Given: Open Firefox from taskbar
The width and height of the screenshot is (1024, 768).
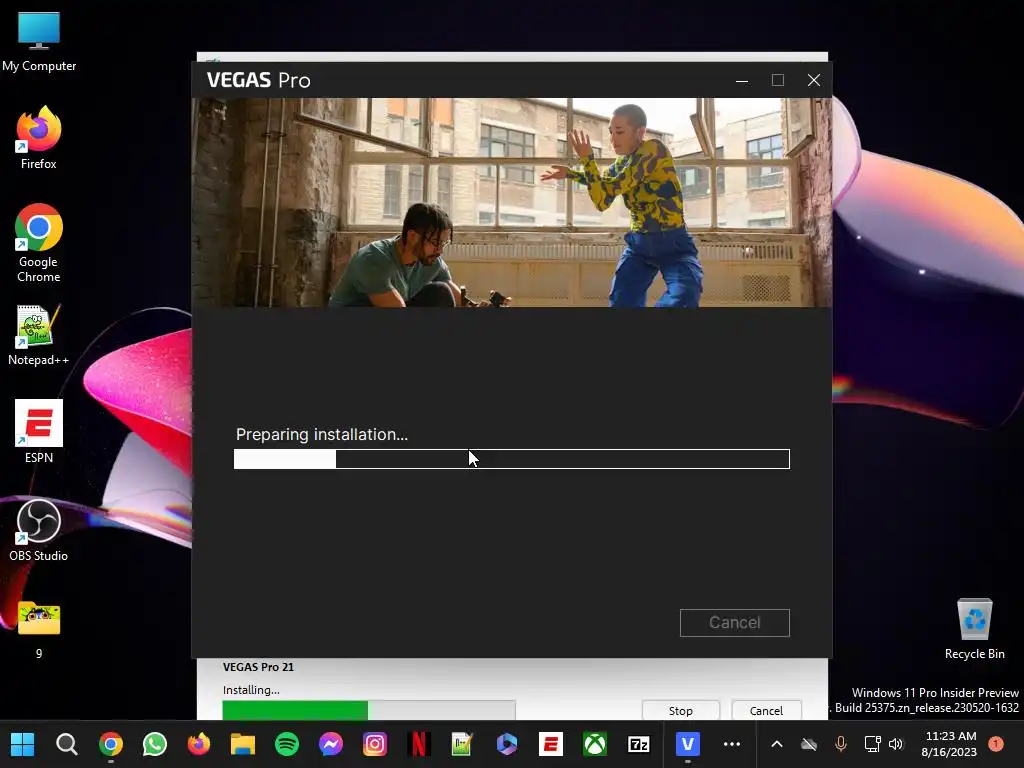Looking at the screenshot, I should tap(199, 744).
